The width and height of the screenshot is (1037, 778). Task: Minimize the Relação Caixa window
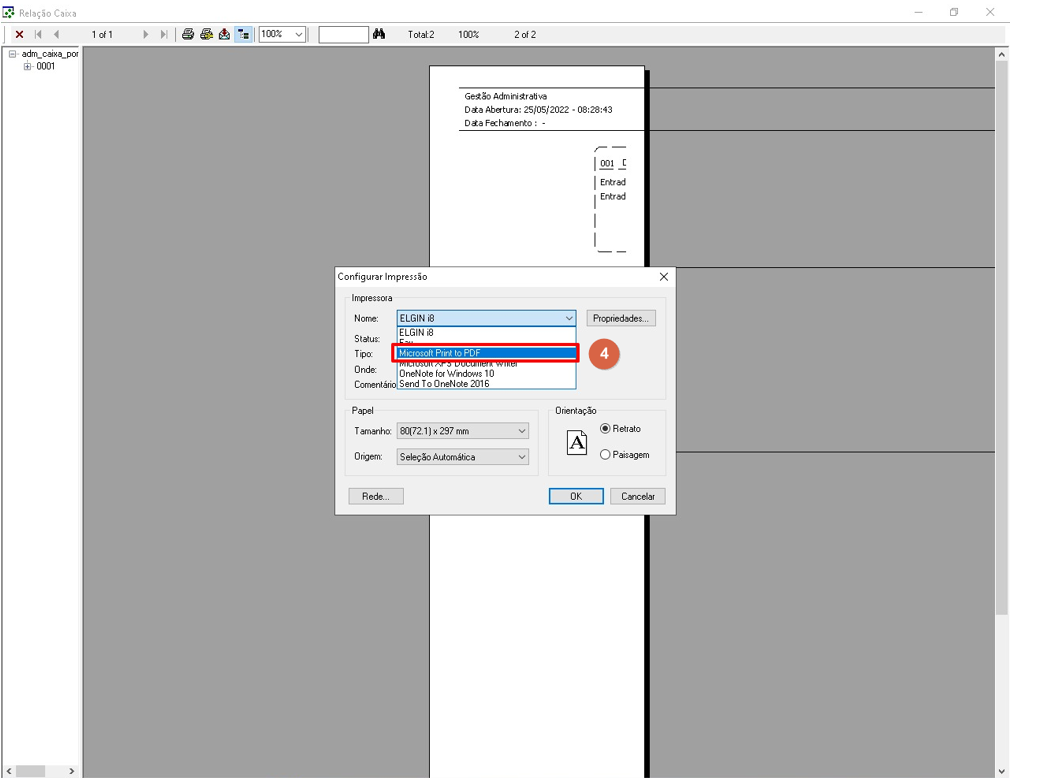tap(919, 12)
